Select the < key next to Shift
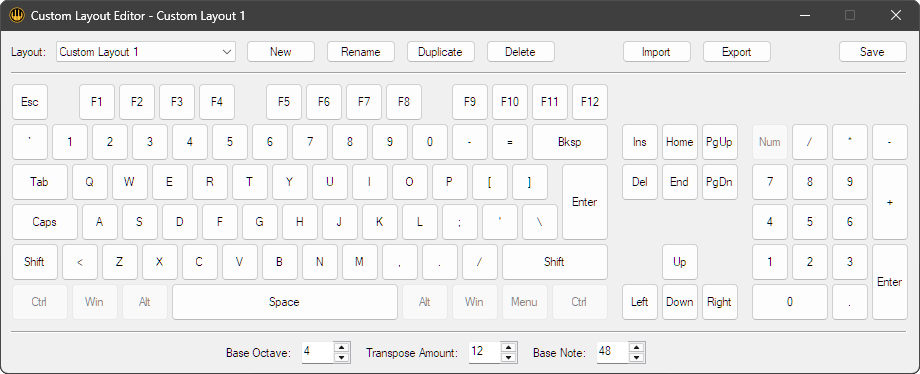 (80, 262)
